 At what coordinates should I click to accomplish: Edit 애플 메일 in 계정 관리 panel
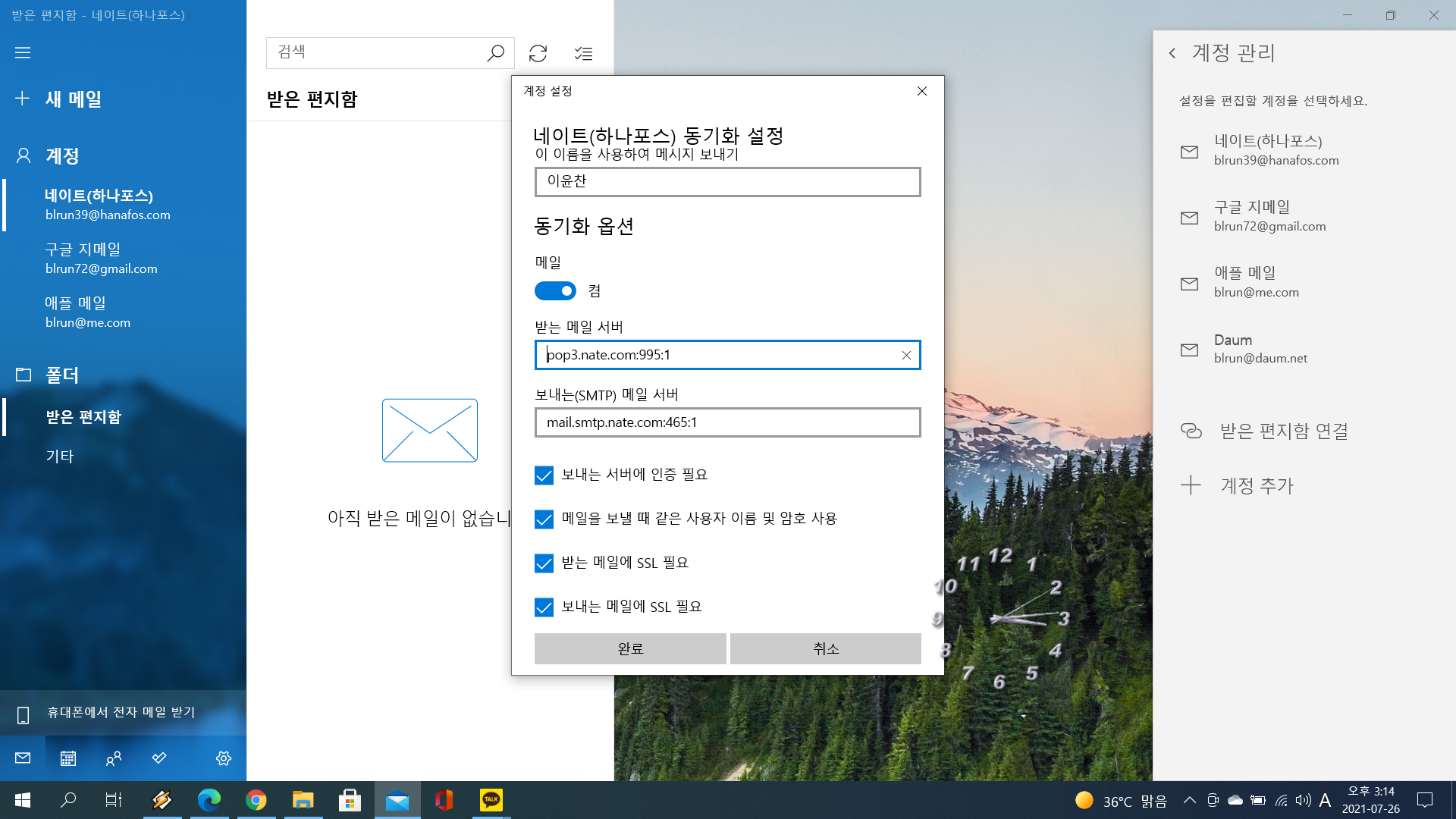(x=1304, y=282)
